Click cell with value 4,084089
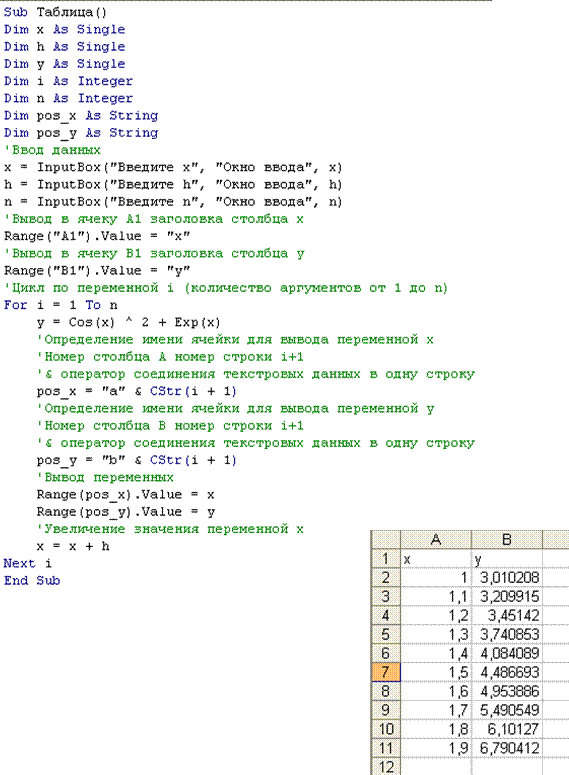The width and height of the screenshot is (569, 775). [507, 653]
